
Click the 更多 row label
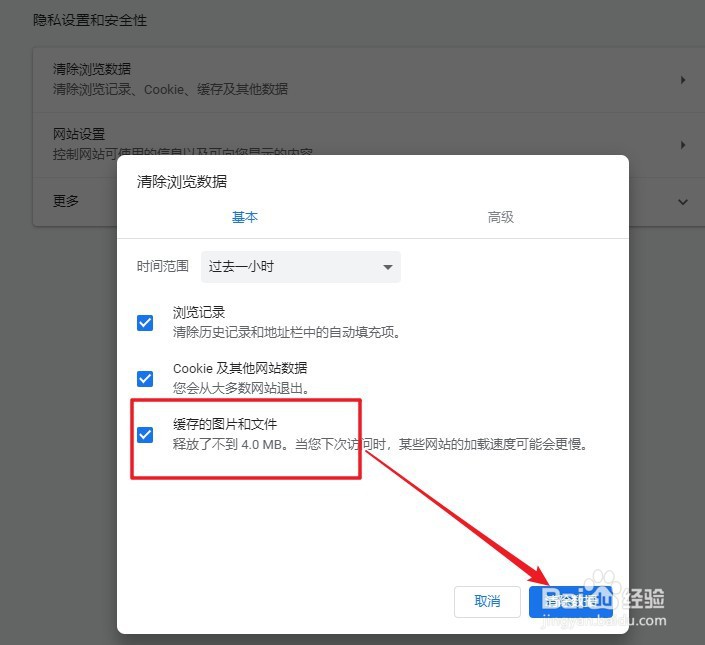pos(66,201)
